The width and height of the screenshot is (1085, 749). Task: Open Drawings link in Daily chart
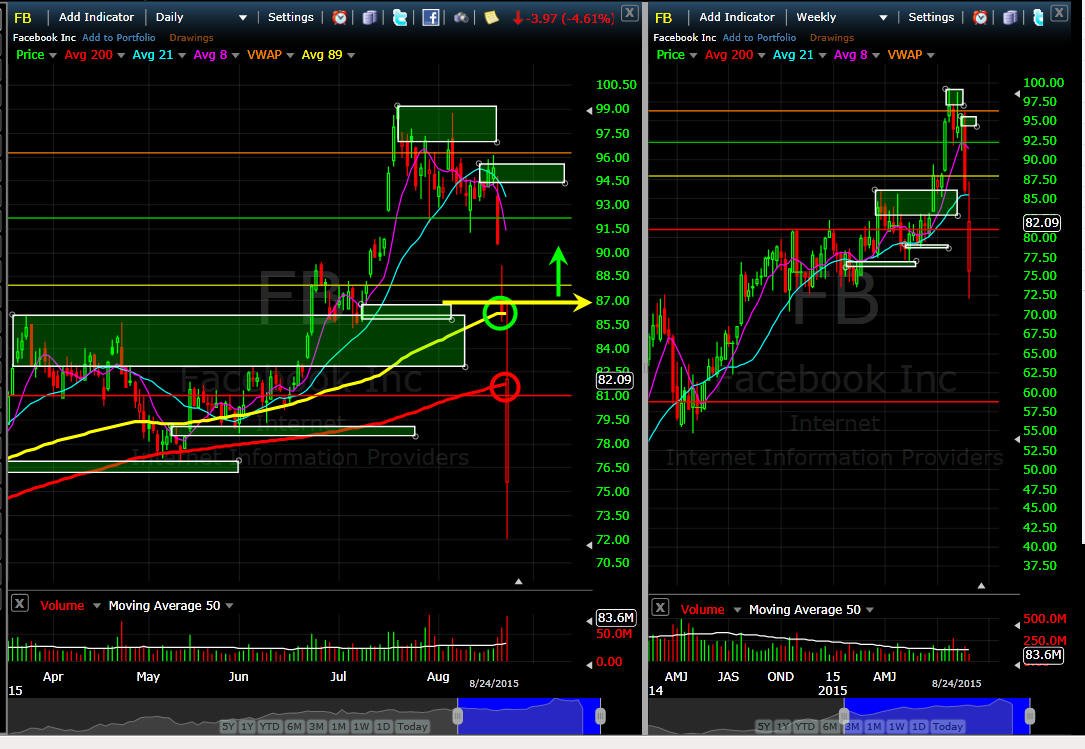coord(191,37)
